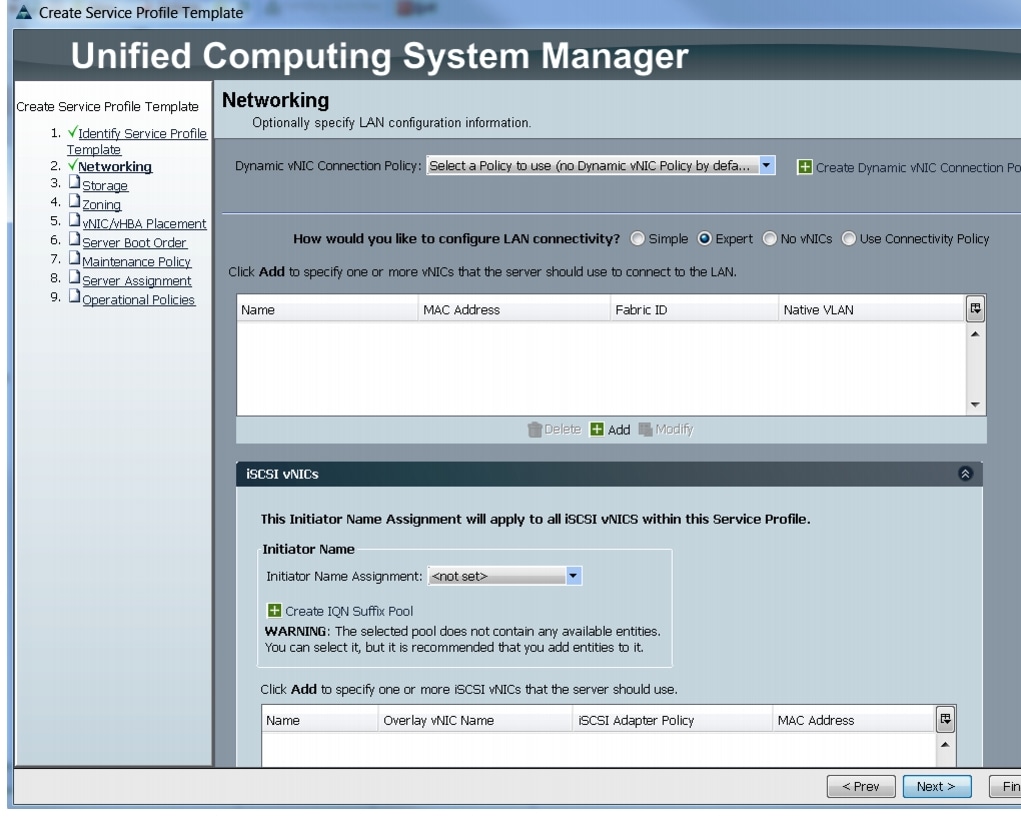1021x817 pixels.
Task: Open the Server Boot Order step
Action: click(x=134, y=242)
